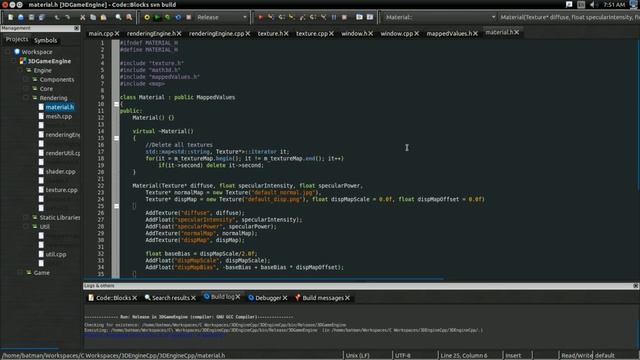
Task: Build and run the project
Action: tap(168, 17)
